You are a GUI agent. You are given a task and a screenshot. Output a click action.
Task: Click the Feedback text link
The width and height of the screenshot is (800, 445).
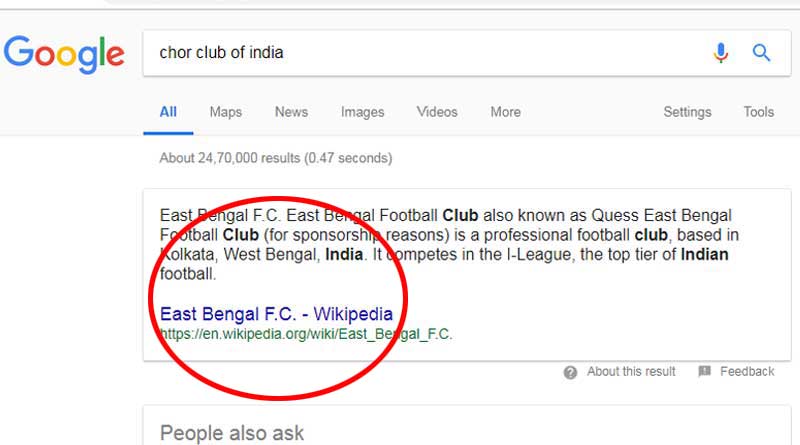click(x=747, y=372)
